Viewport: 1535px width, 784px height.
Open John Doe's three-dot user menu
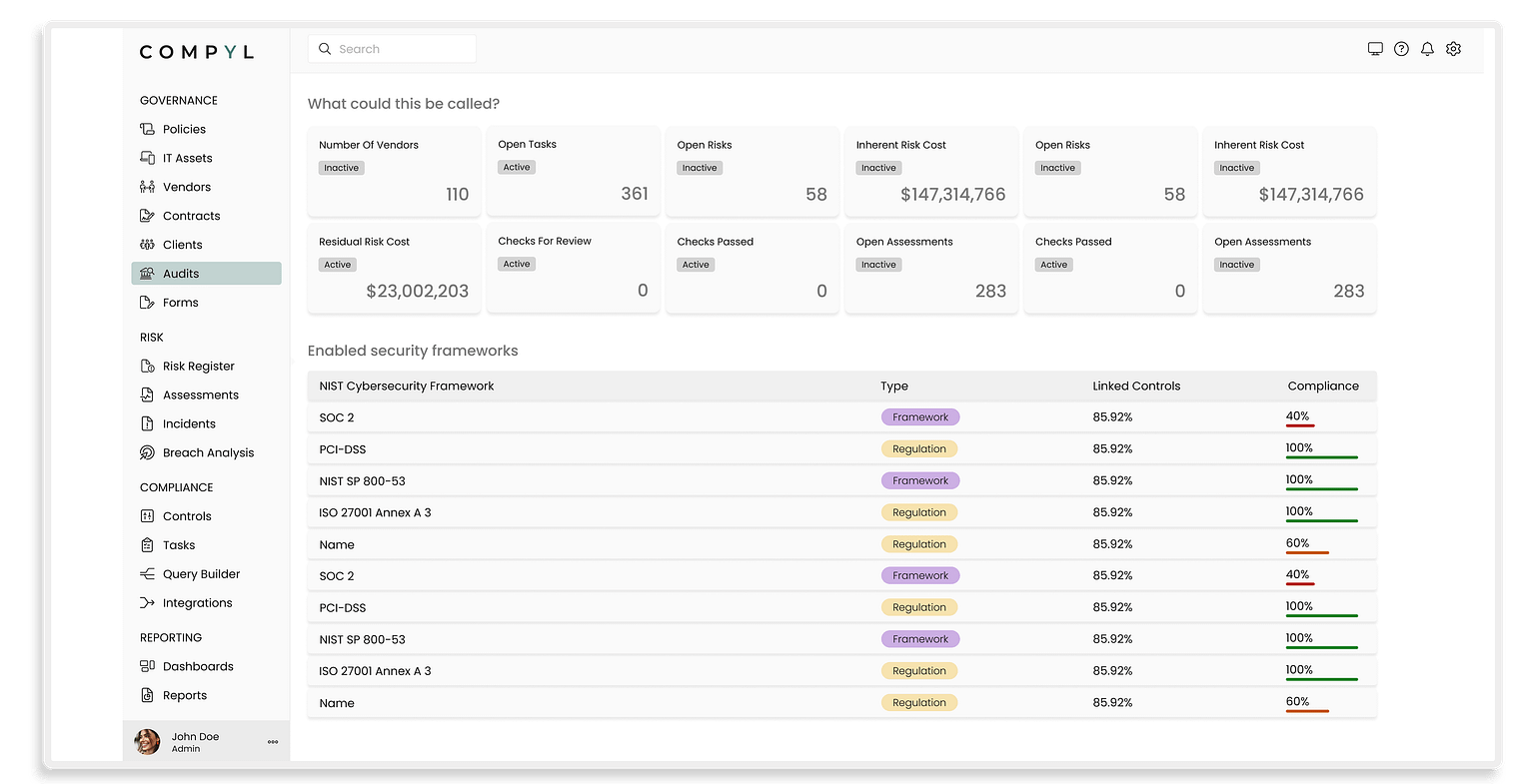(x=273, y=742)
